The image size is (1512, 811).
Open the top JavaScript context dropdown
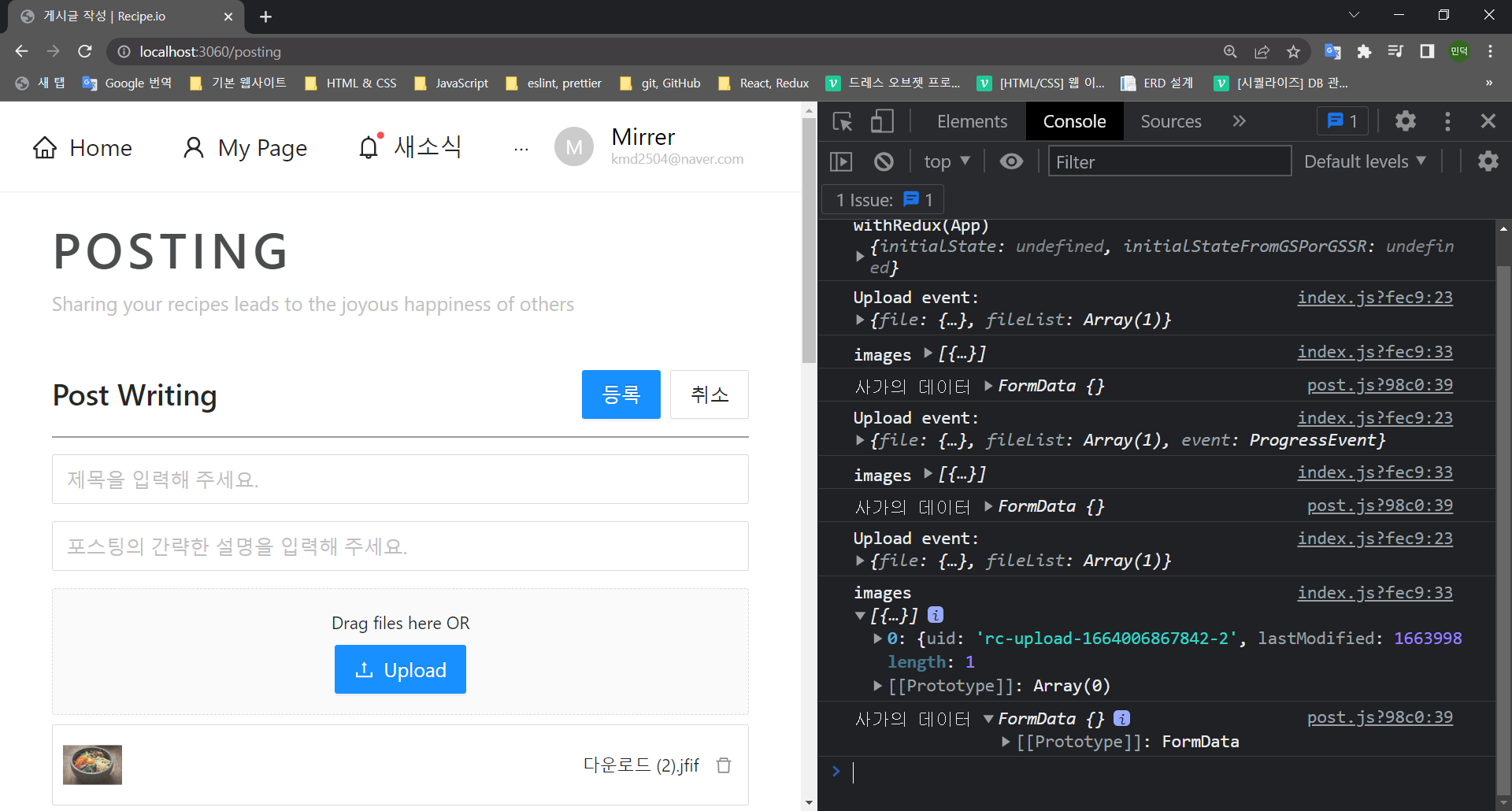947,161
